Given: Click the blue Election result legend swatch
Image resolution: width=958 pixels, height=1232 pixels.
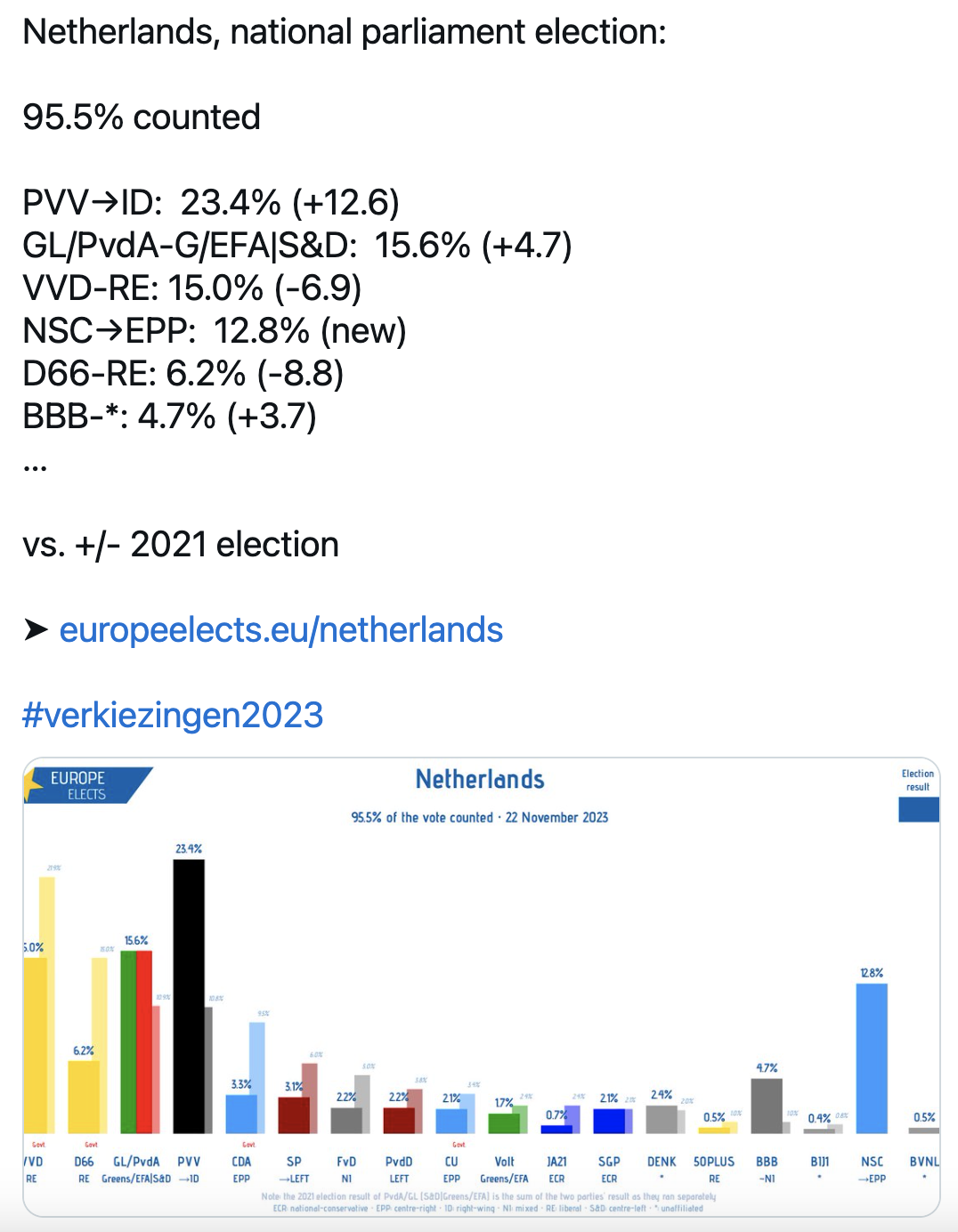Looking at the screenshot, I should coord(919,809).
